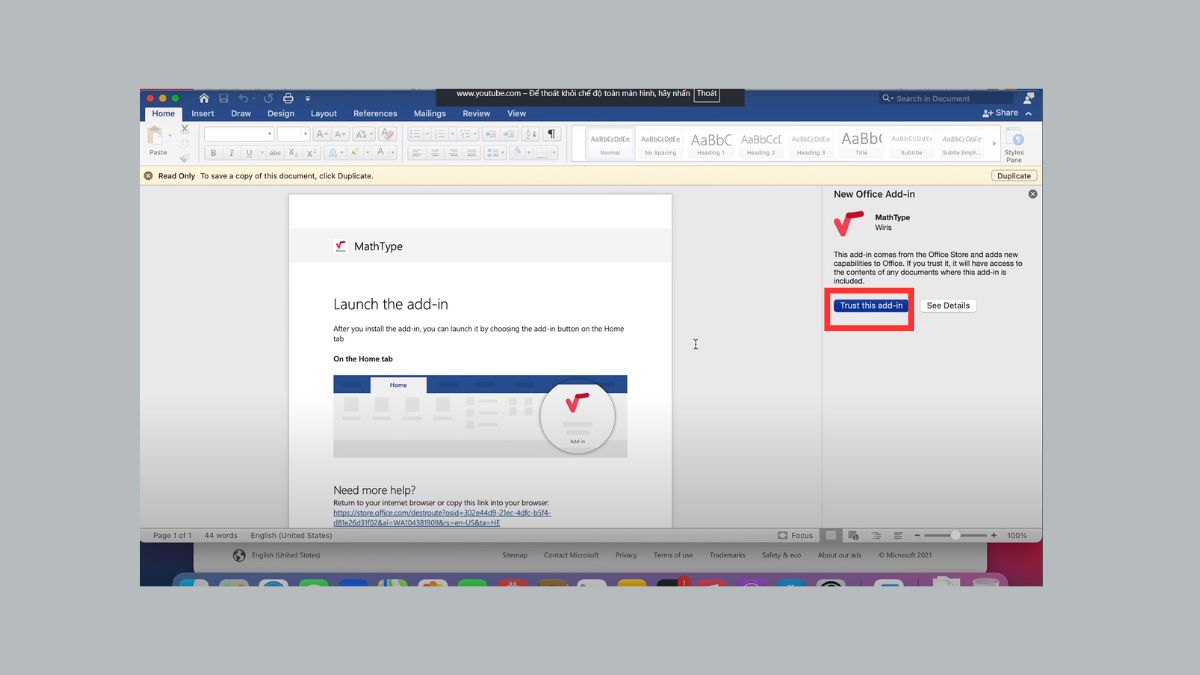
Task: Open the Line Spacing dropdown
Action: pos(494,153)
